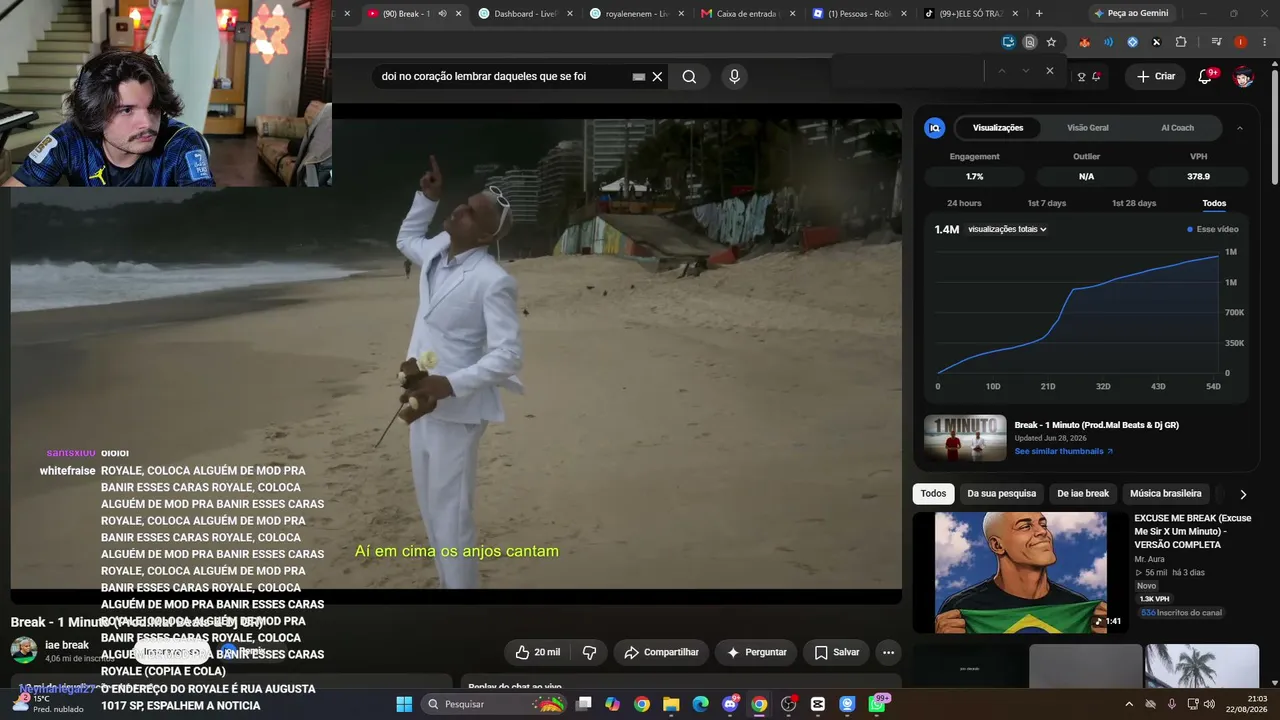Click the See similar thumbnails link
Viewport: 1280px width, 720px height.
[1064, 452]
